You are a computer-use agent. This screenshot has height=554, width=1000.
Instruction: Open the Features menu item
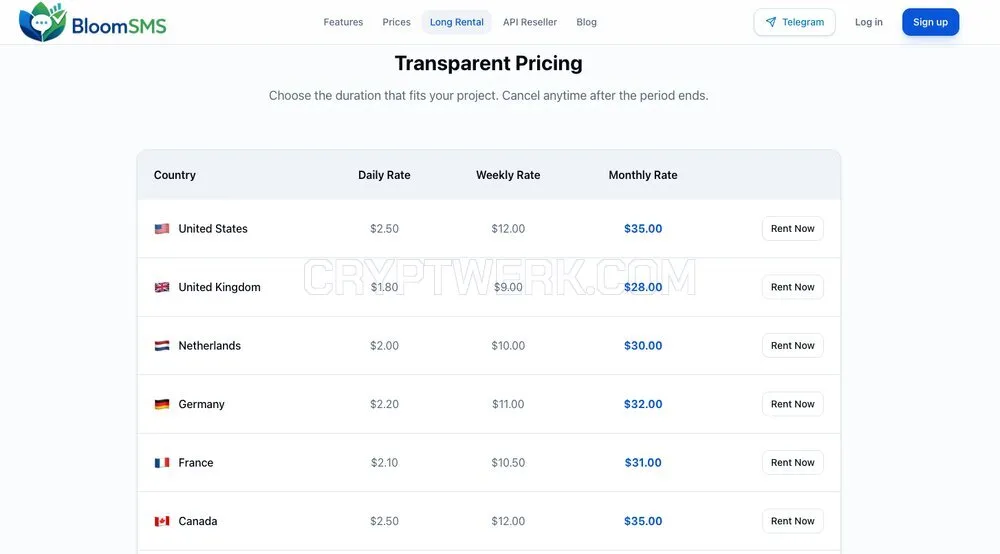343,22
